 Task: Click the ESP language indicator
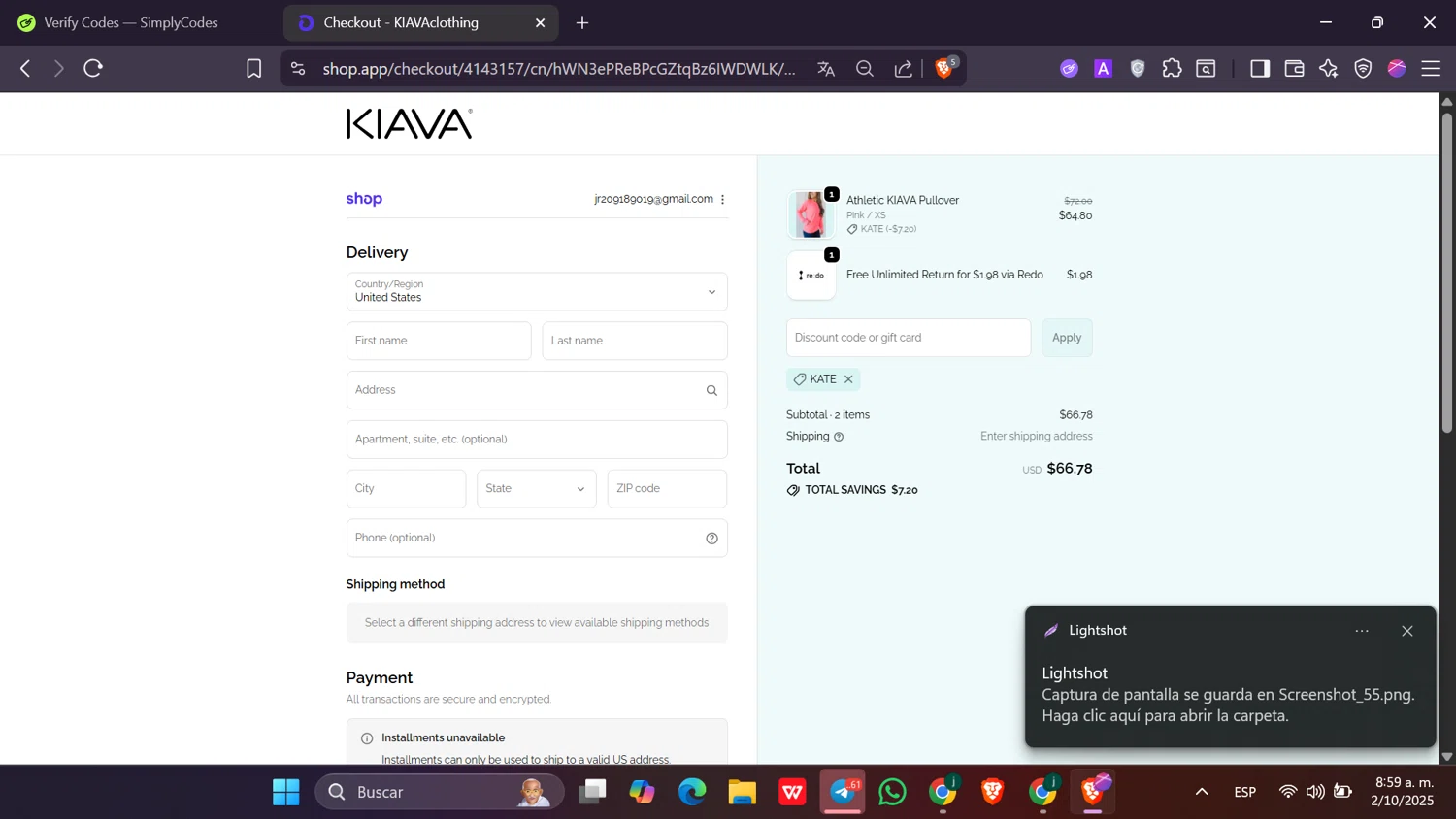coord(1245,792)
